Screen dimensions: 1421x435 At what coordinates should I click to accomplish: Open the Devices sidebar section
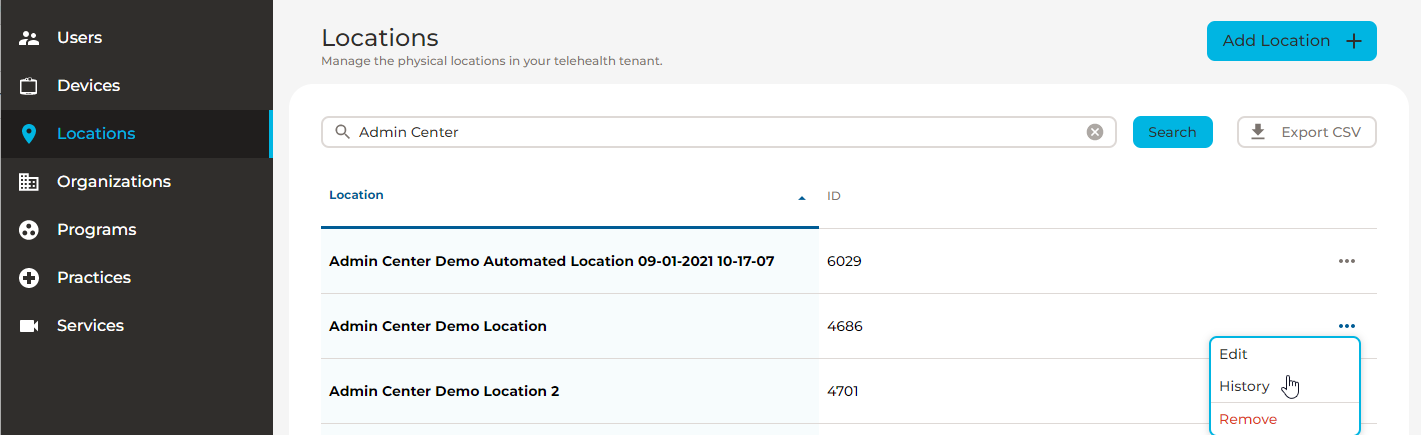click(135, 86)
